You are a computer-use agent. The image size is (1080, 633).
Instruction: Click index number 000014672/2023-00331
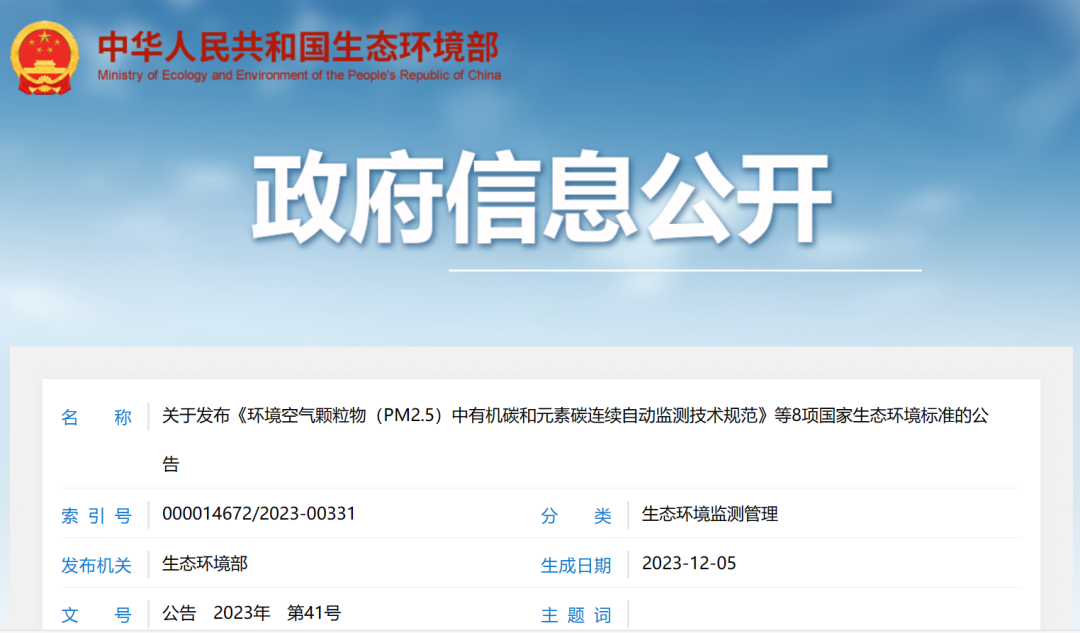[258, 514]
